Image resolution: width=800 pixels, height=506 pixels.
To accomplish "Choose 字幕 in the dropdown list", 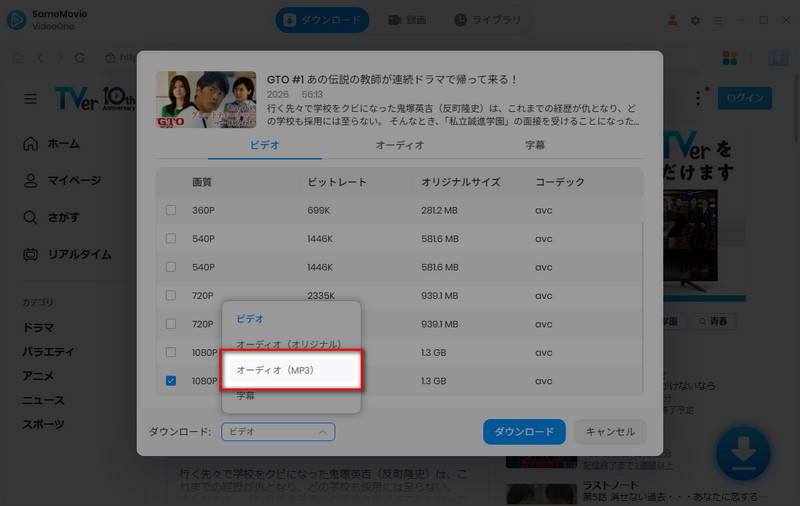I will coord(291,396).
